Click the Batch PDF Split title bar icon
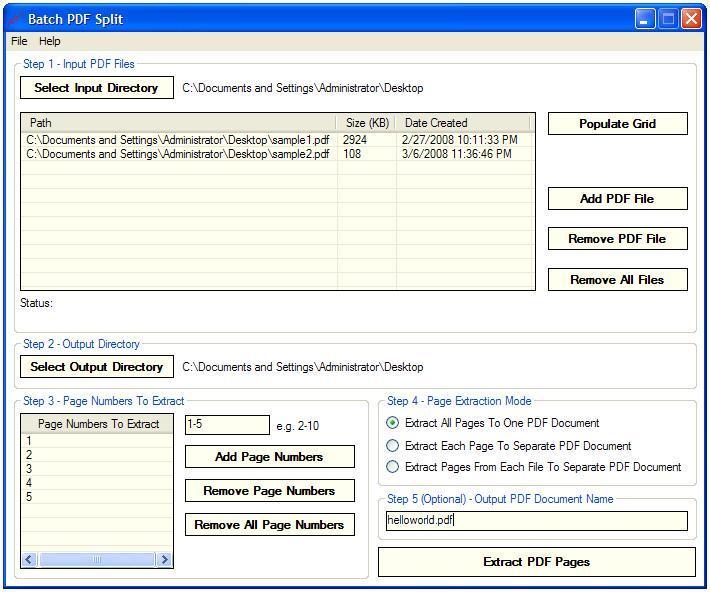 click(15, 19)
